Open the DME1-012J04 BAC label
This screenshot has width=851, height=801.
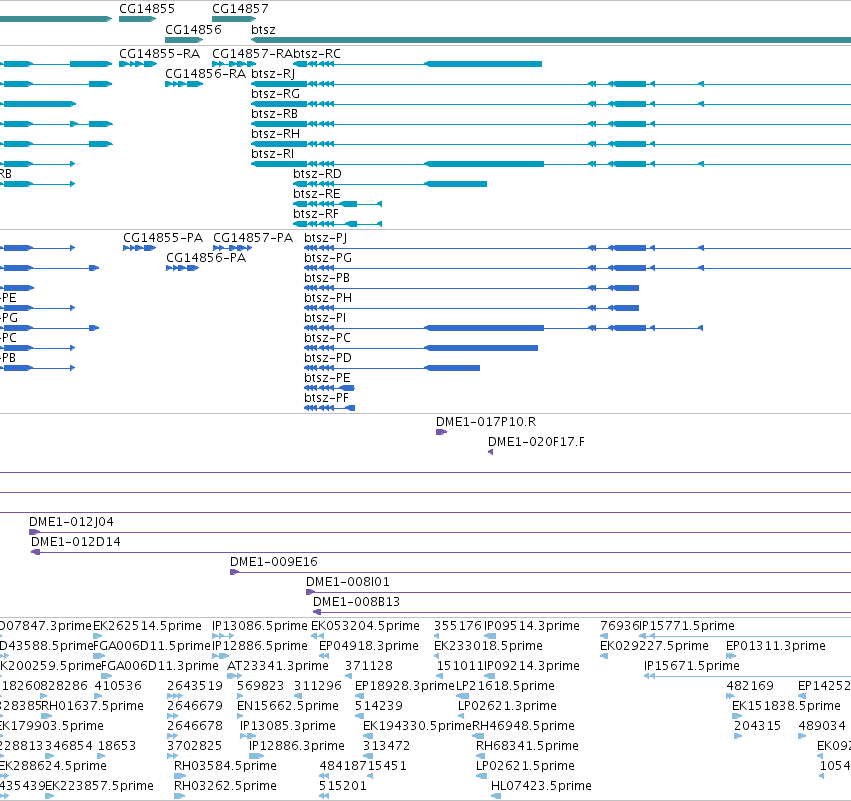(71, 522)
